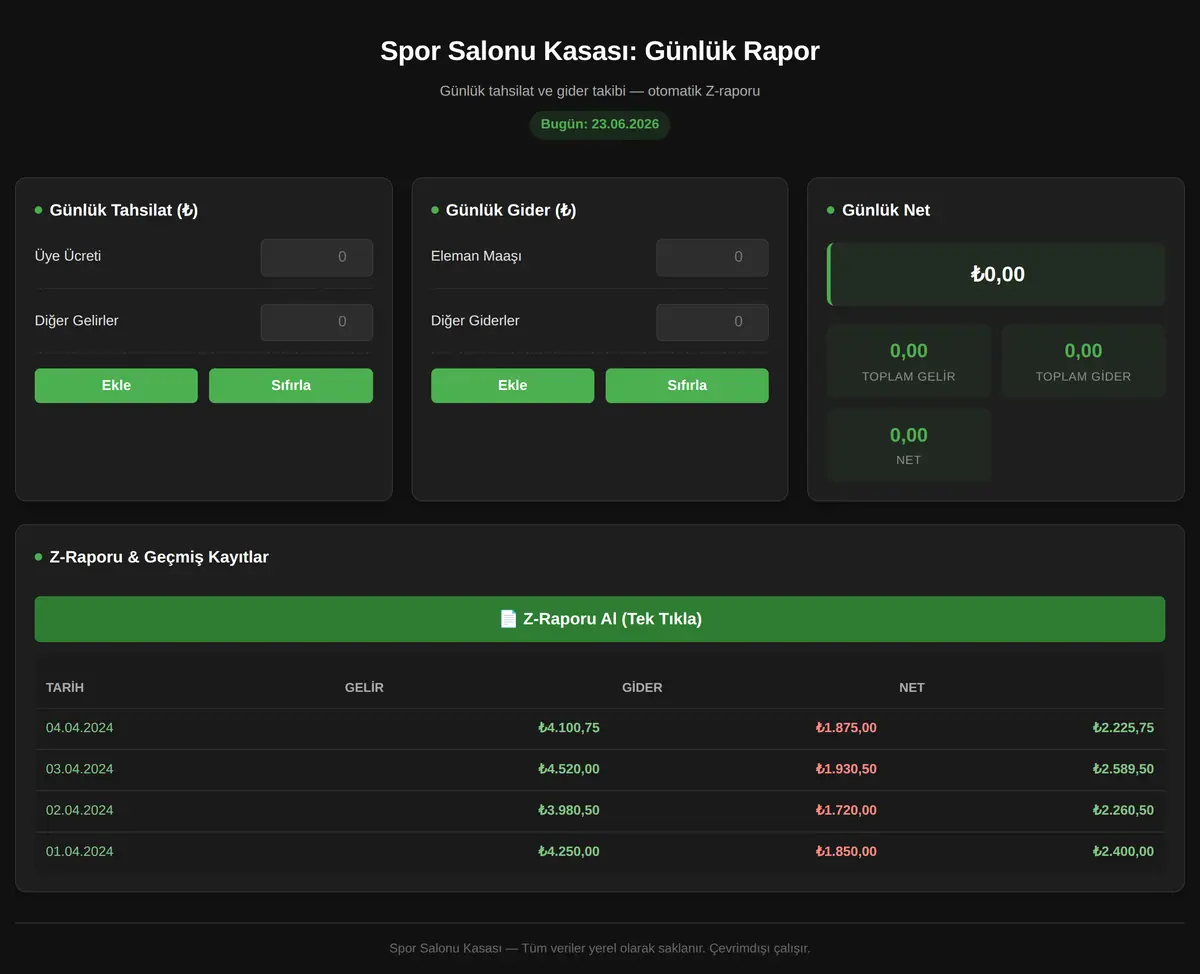Select the 01.04.2024 date row
Viewport: 1200px width, 974px height.
[600, 852]
